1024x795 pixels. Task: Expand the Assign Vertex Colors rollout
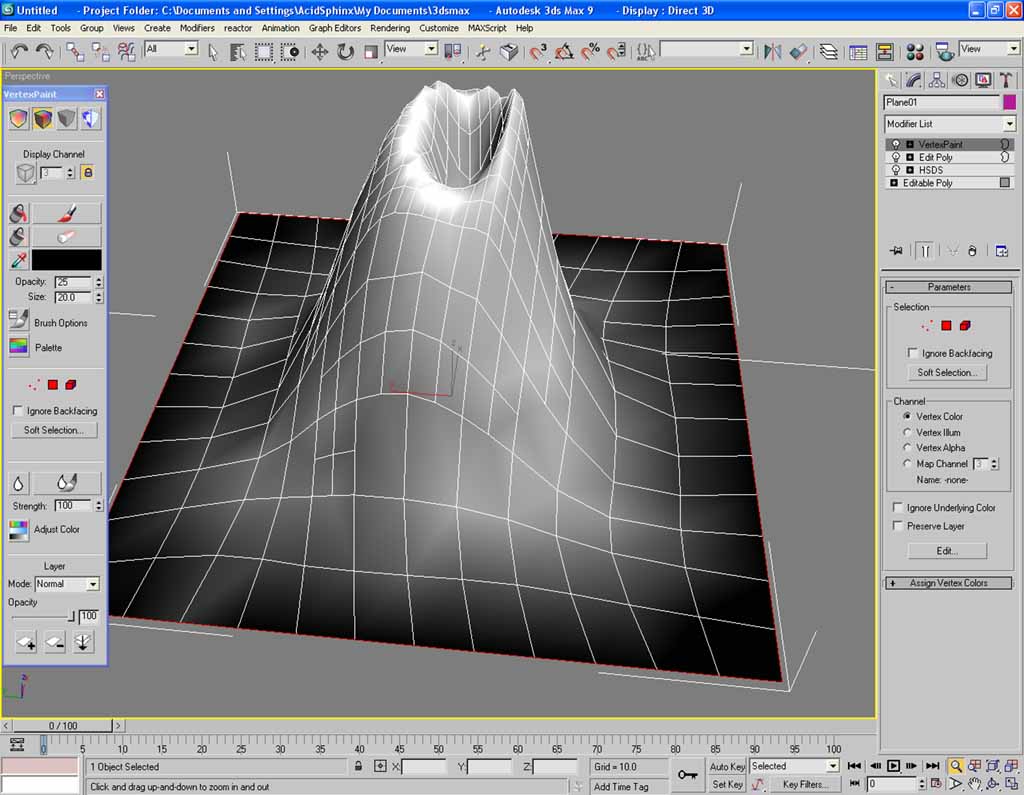coord(948,583)
